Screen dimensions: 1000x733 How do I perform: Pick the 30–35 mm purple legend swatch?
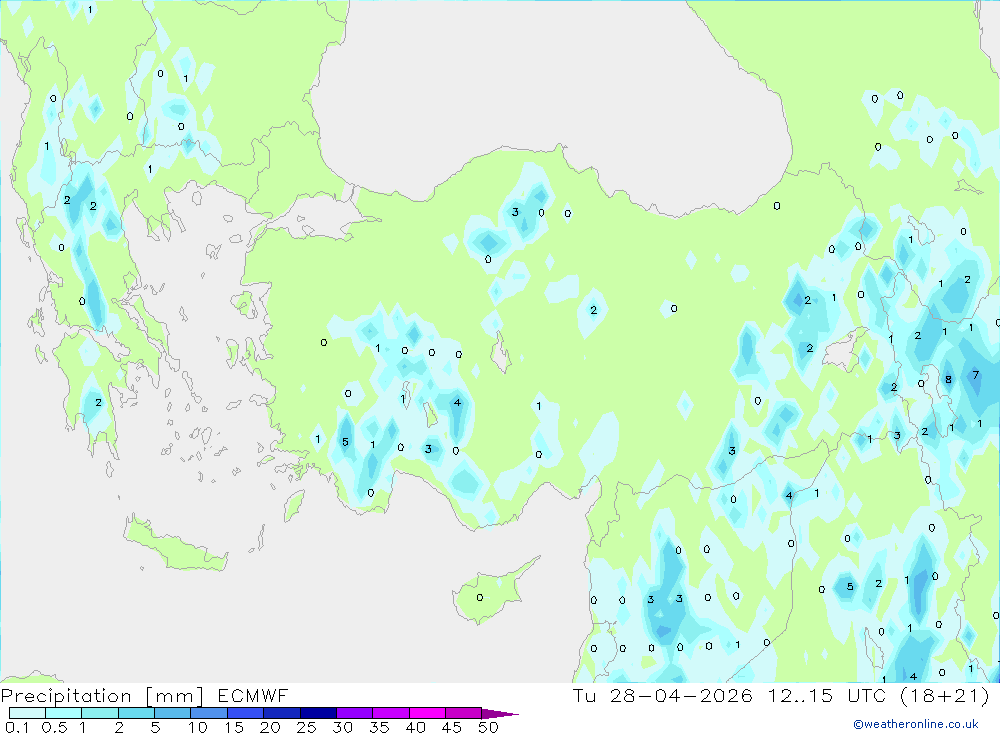click(x=354, y=713)
